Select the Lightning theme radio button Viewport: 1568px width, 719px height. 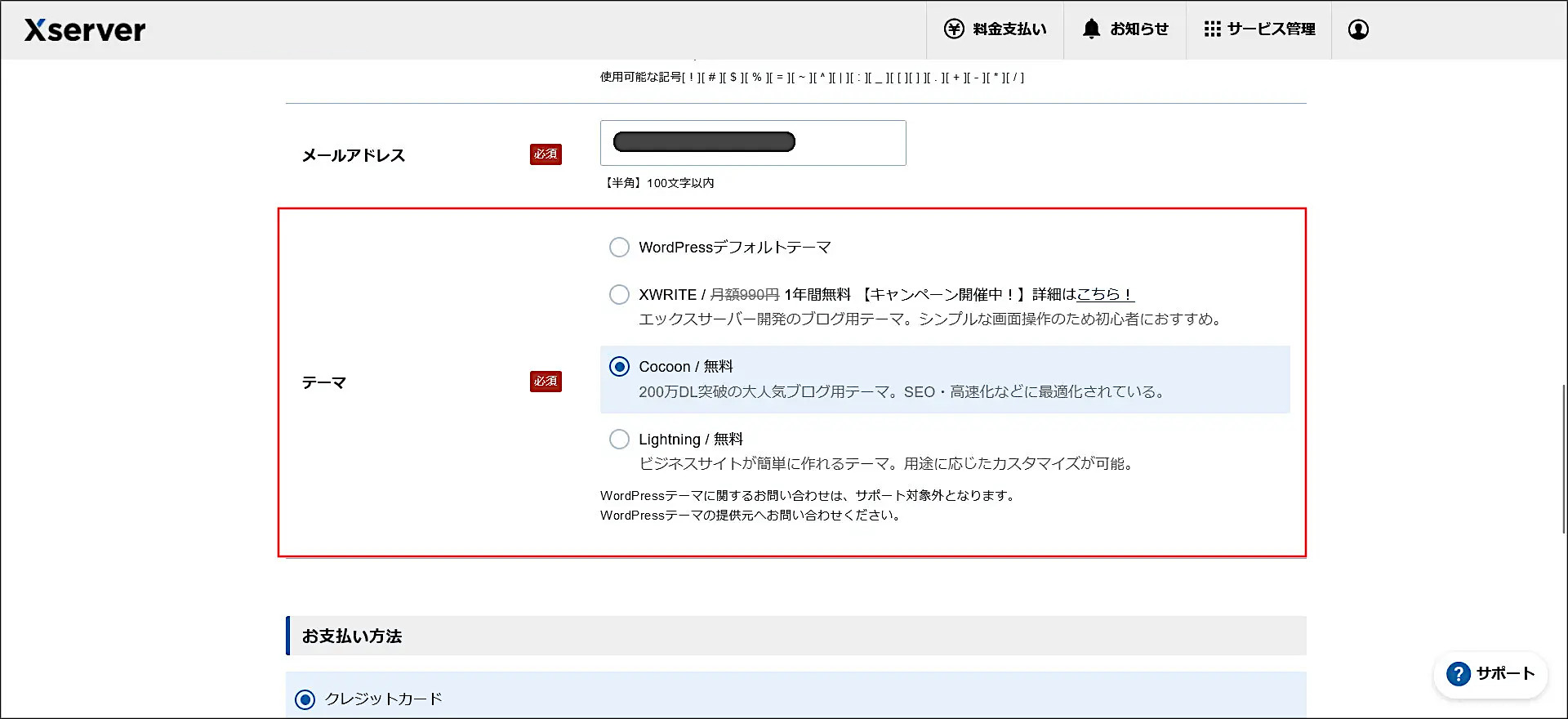(619, 440)
